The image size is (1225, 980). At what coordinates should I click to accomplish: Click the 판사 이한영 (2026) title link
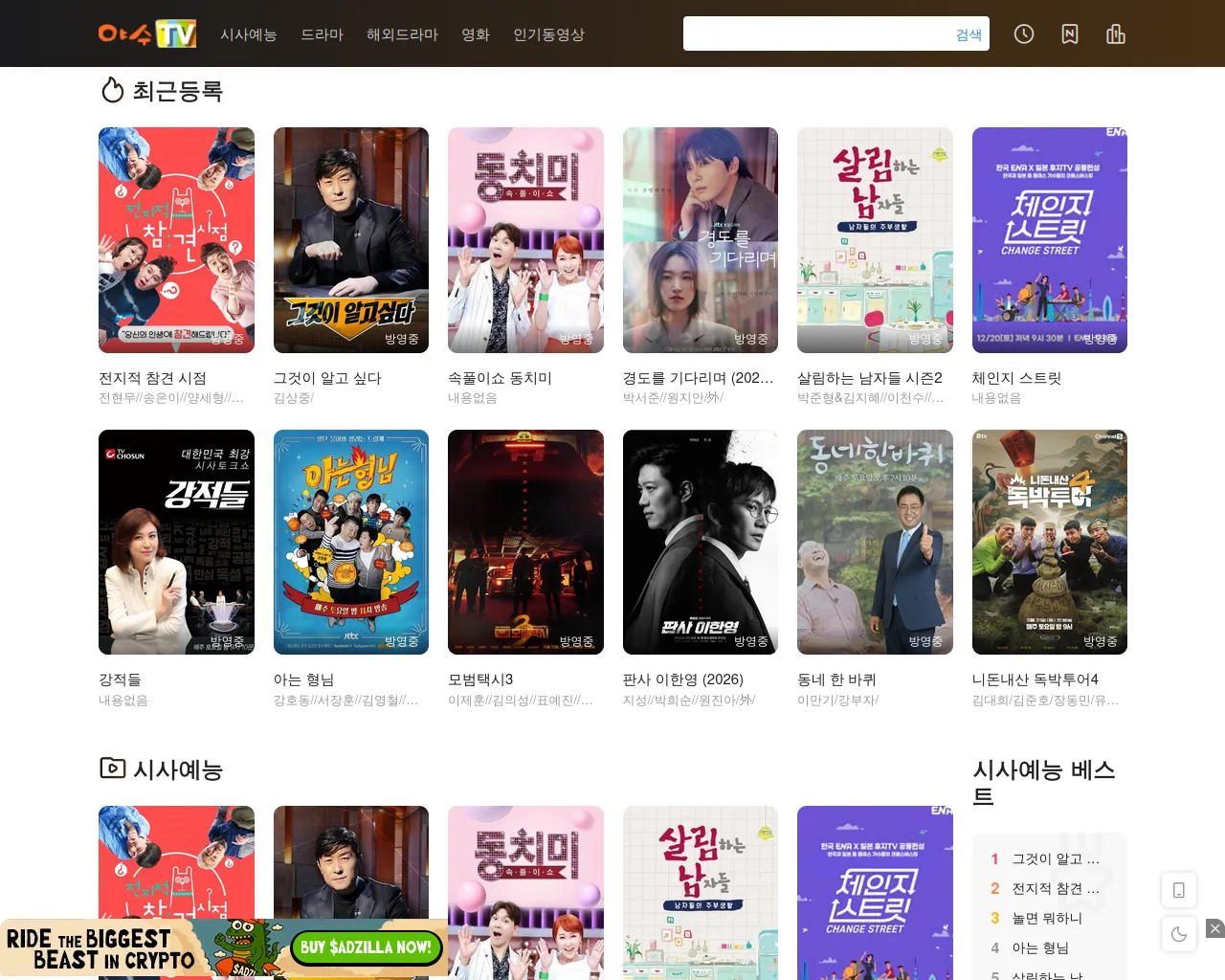683,679
